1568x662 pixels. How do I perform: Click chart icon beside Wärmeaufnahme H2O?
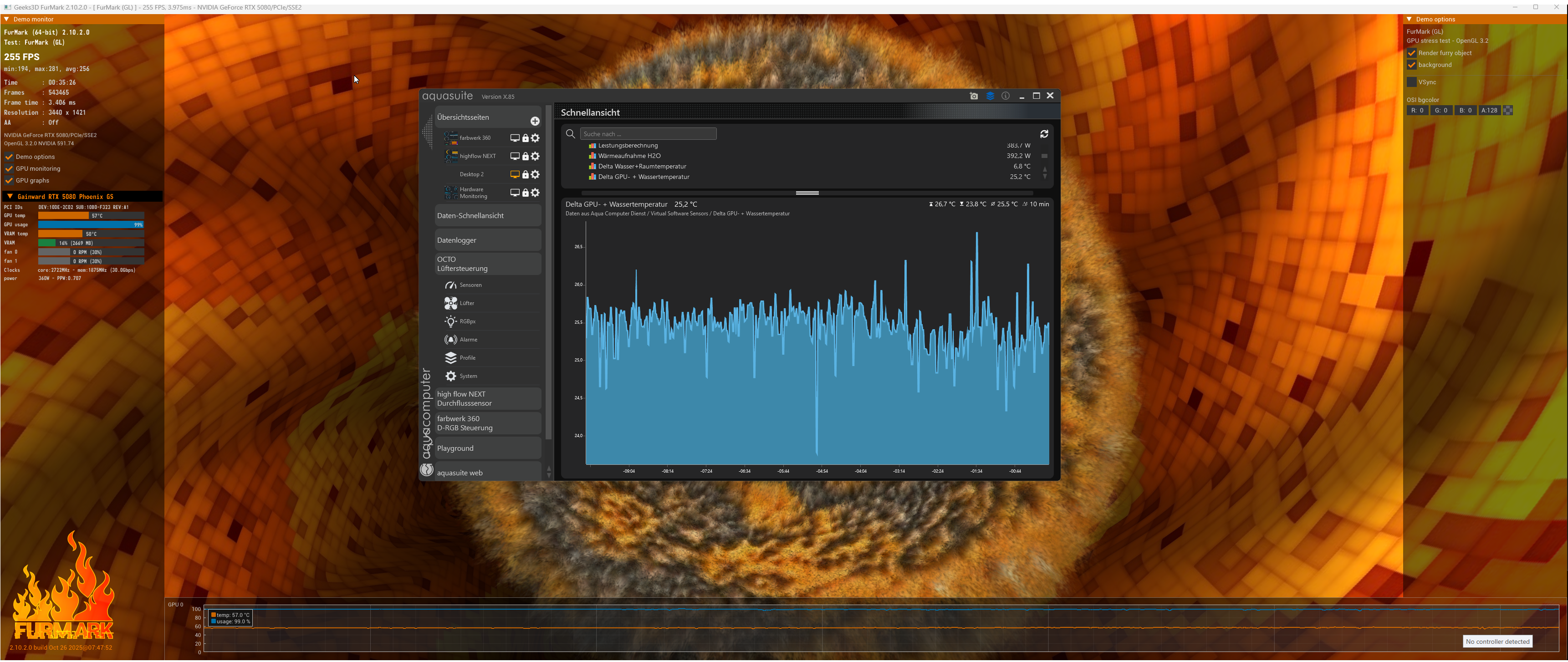pyautogui.click(x=592, y=156)
